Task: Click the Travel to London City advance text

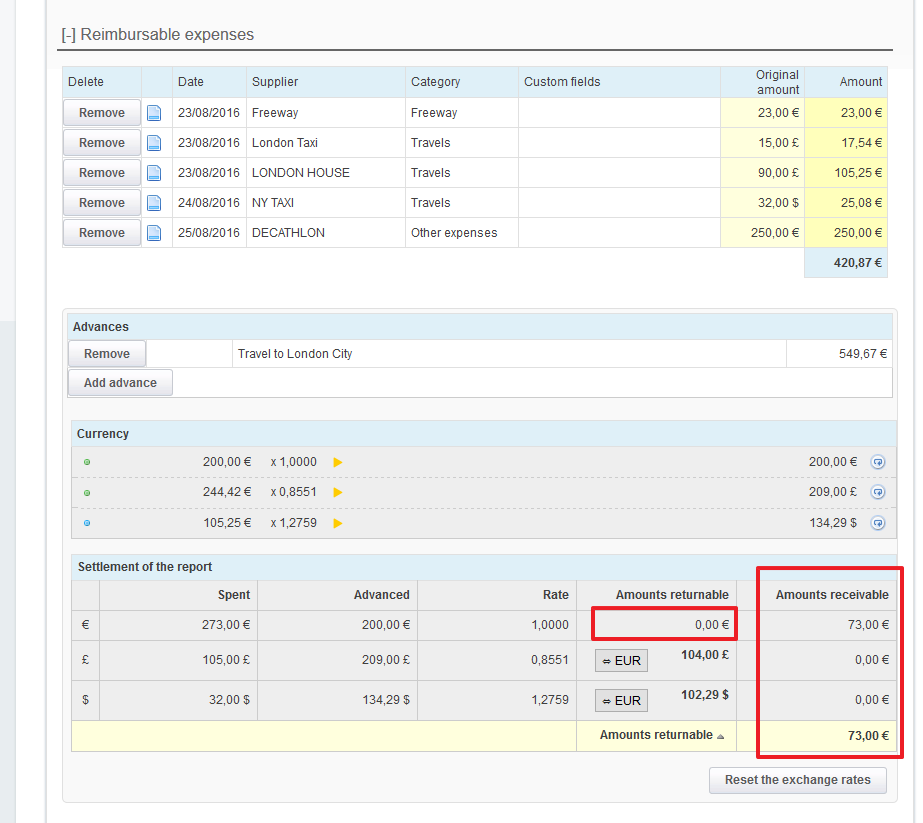Action: pos(295,354)
